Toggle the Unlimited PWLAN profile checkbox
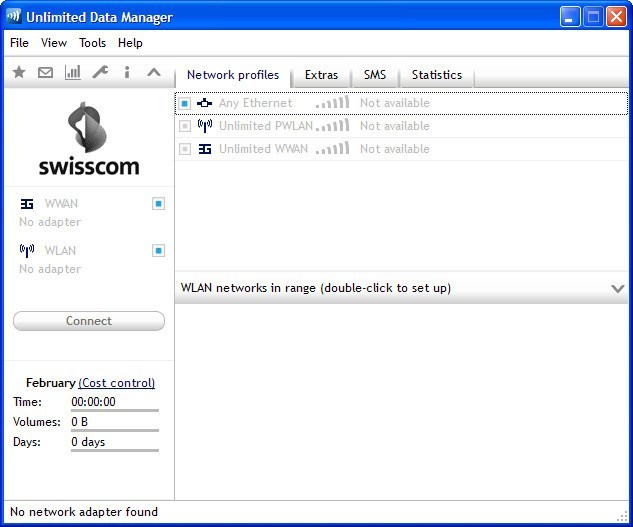Image resolution: width=633 pixels, height=527 pixels. tap(184, 126)
